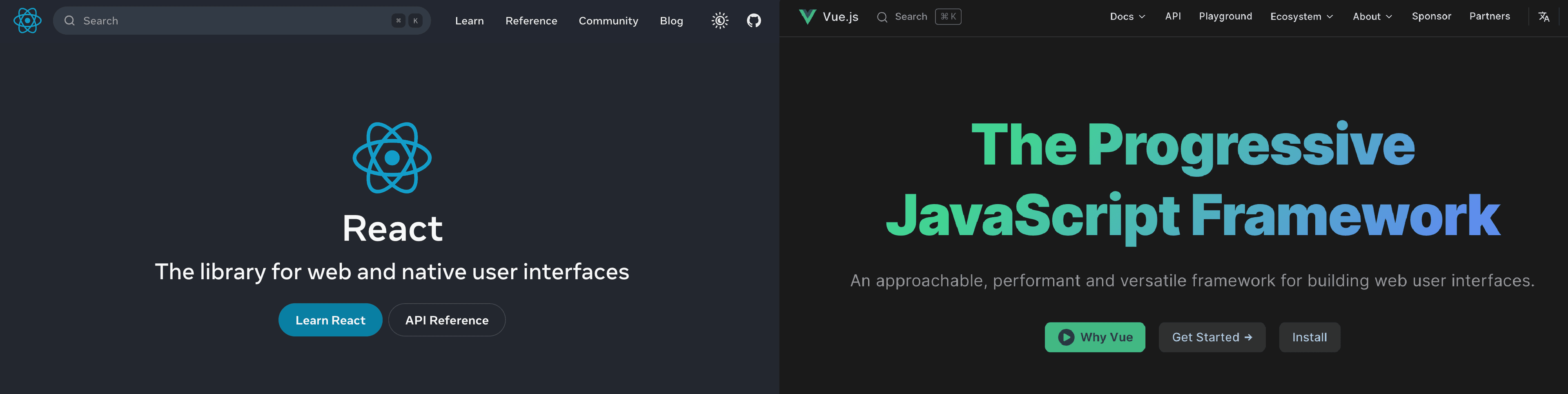Click the Get Started button
The width and height of the screenshot is (1568, 394).
[x=1211, y=337]
